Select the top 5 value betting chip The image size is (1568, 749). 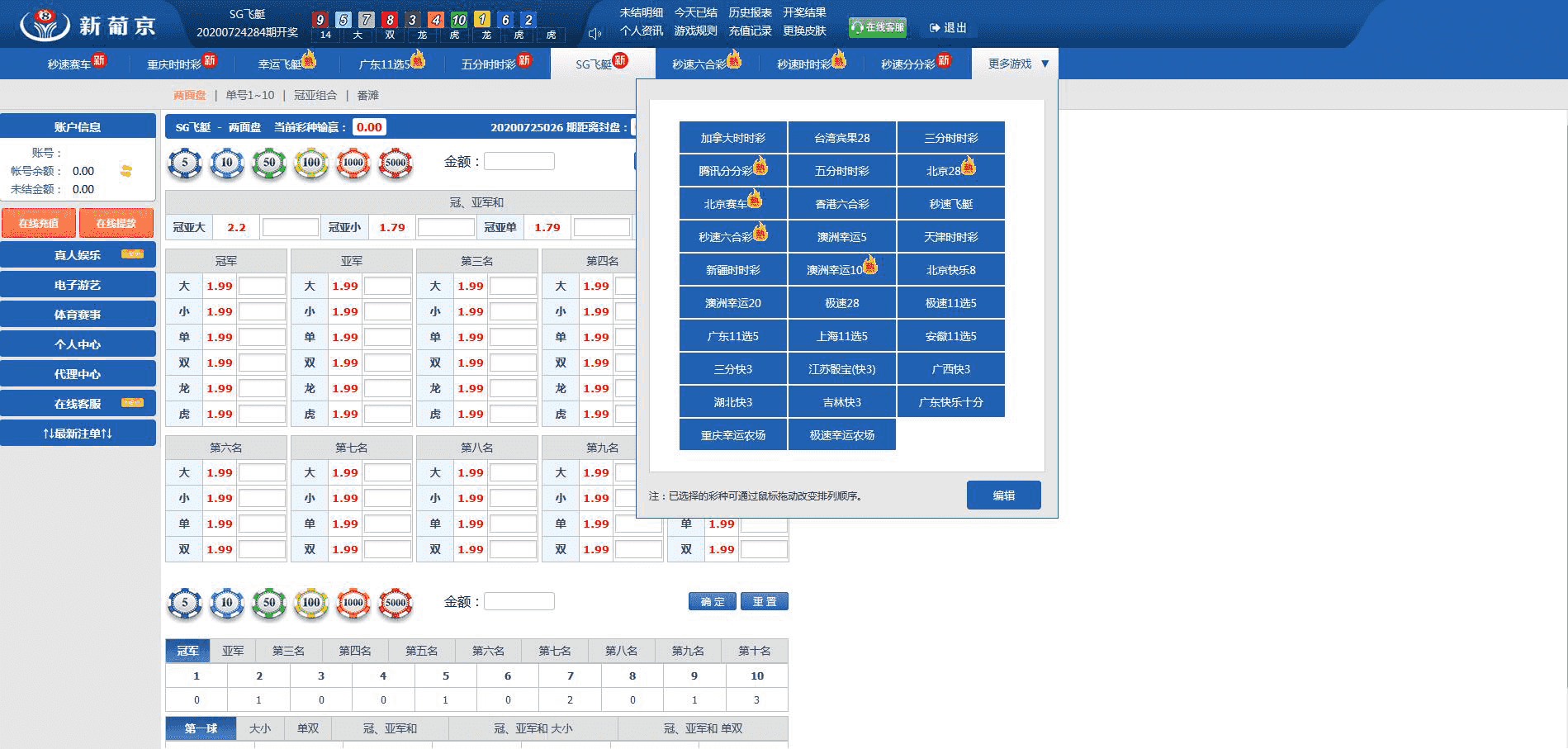(x=185, y=163)
